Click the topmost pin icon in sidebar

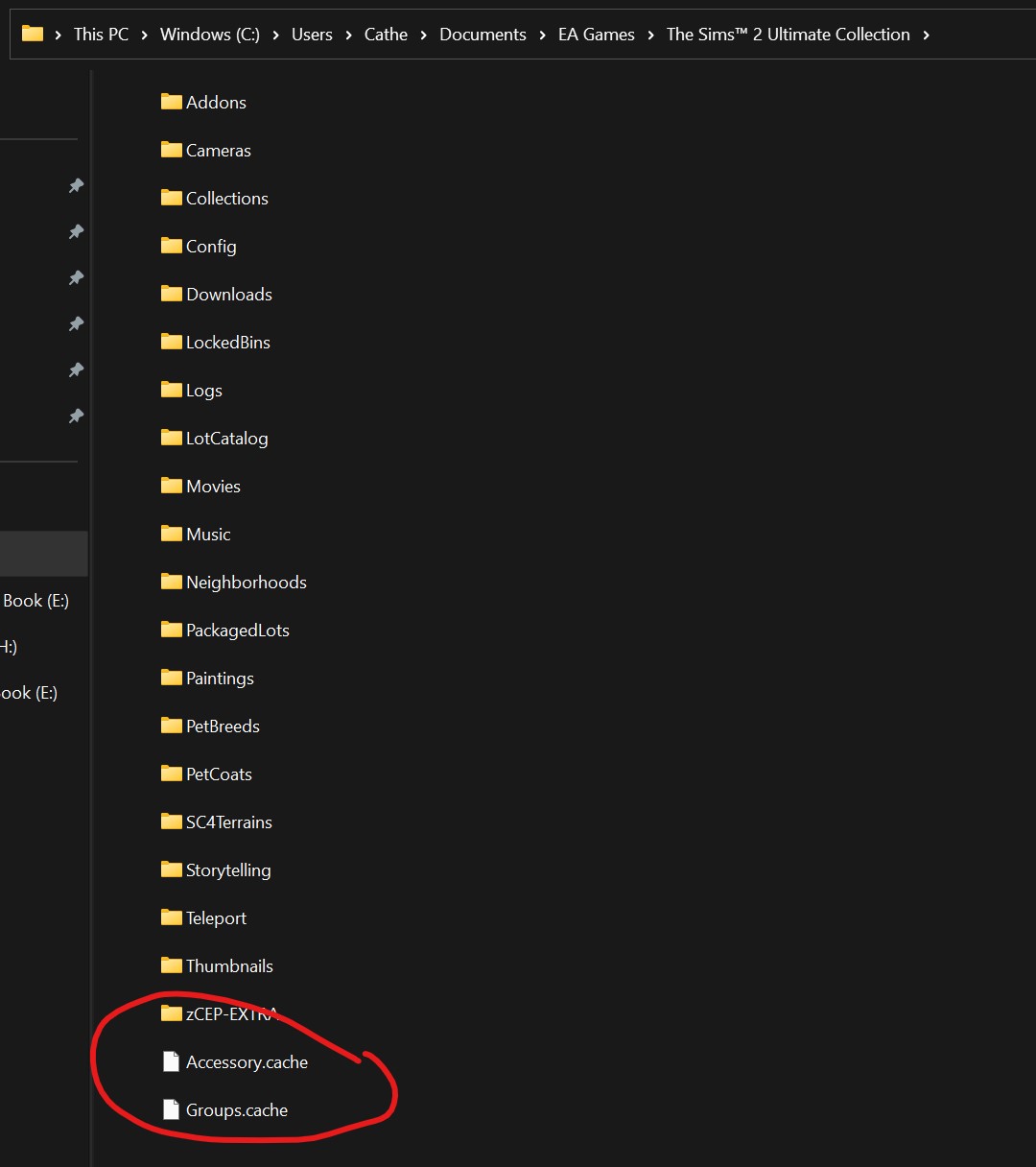pos(76,185)
